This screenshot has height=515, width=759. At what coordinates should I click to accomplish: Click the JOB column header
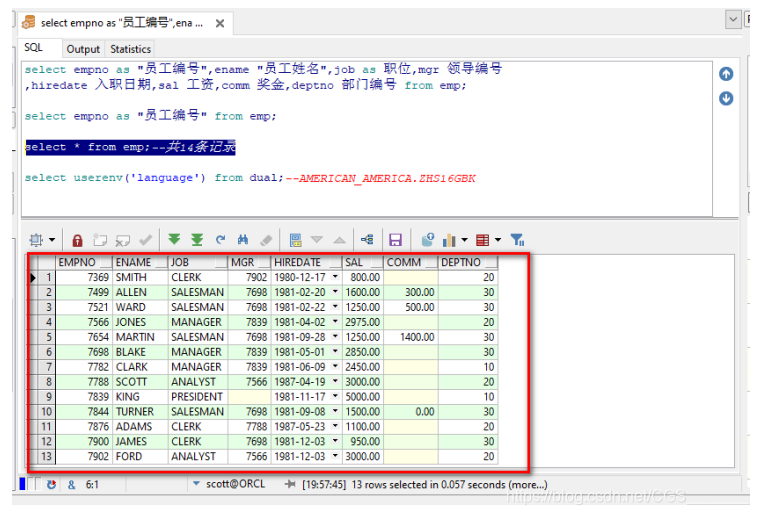coord(198,262)
